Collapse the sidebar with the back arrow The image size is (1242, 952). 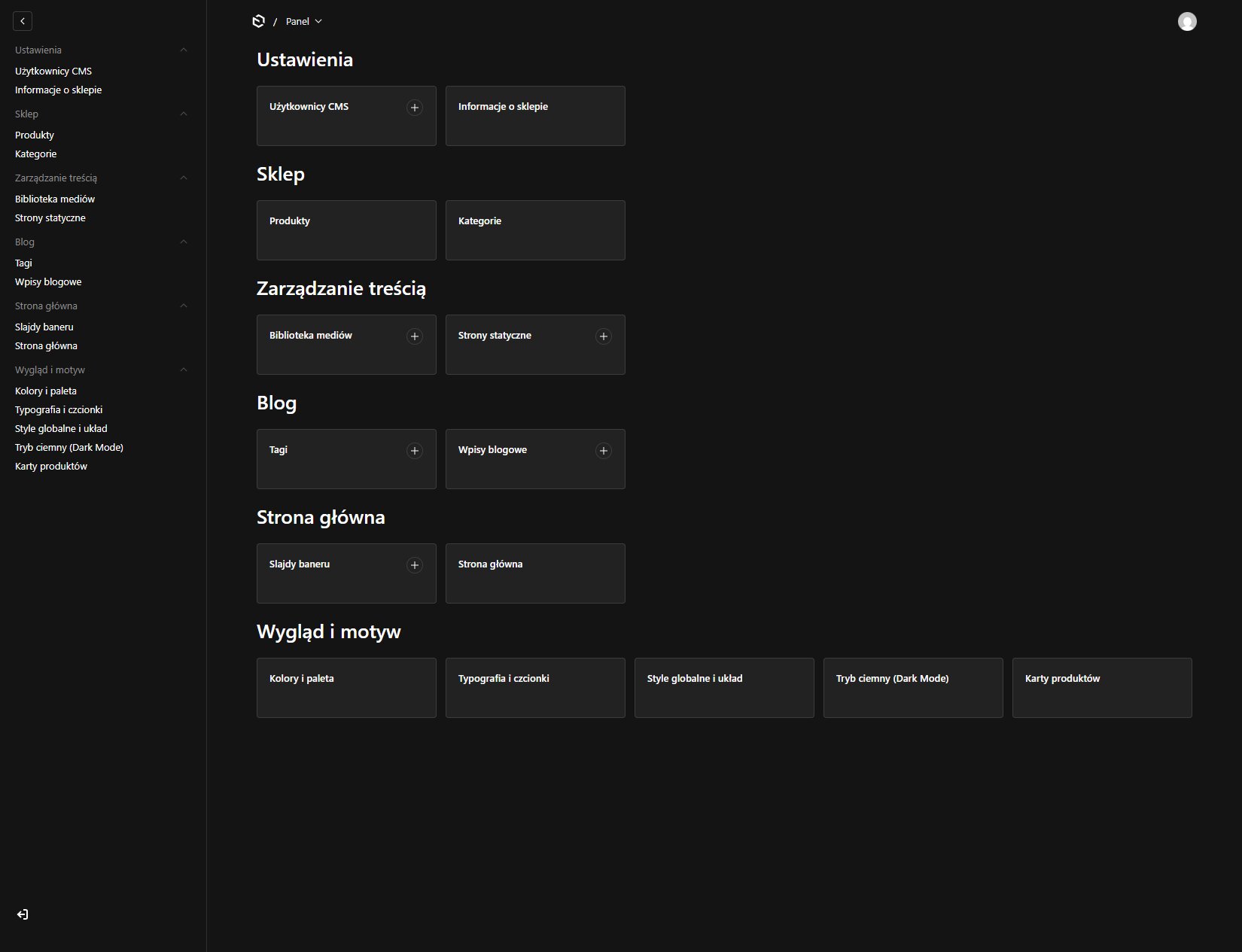pos(23,21)
